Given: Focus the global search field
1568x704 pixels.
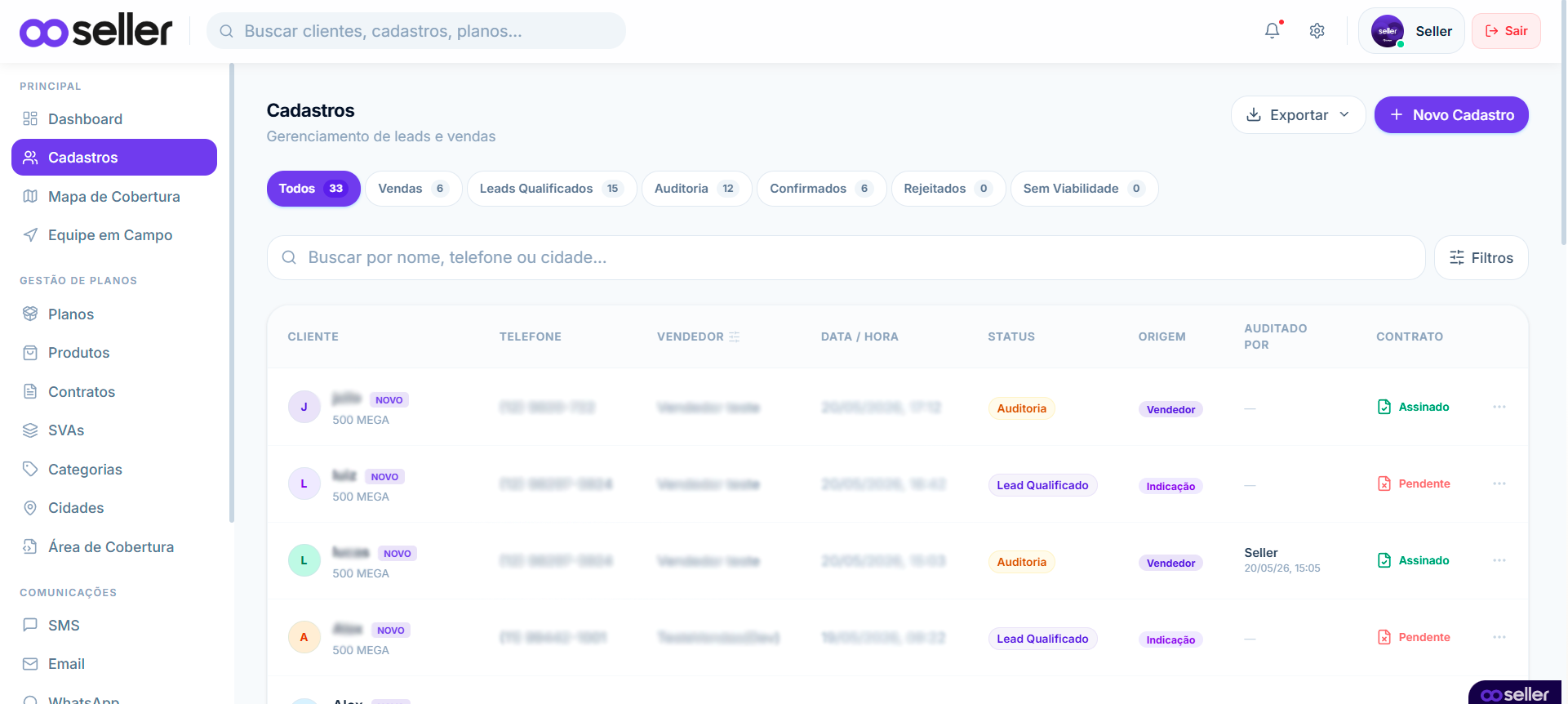Looking at the screenshot, I should tap(416, 31).
